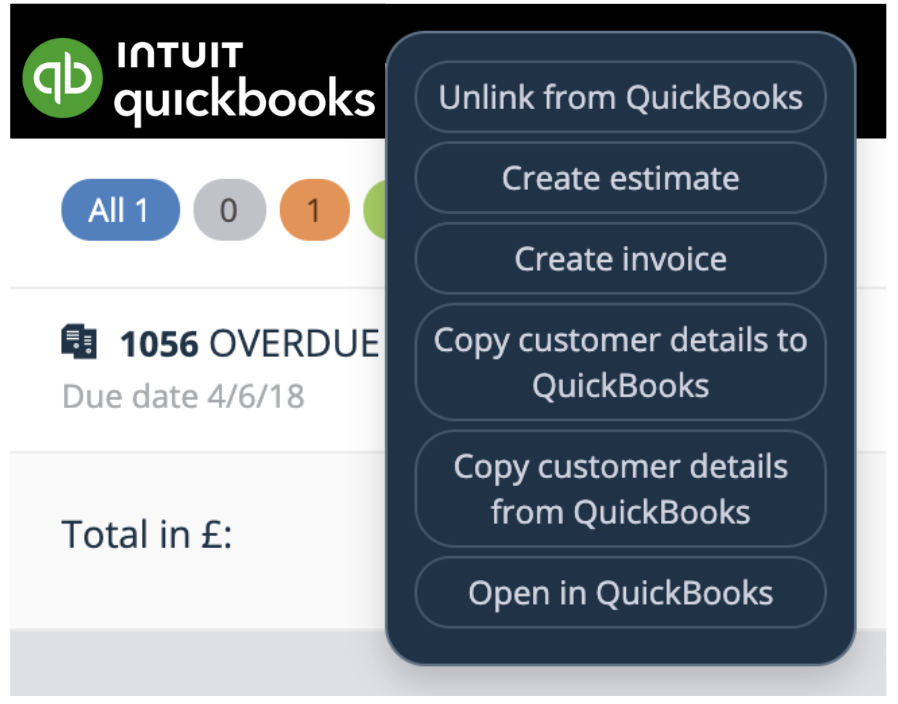Open overdue invoice 1056
The image size is (898, 704).
tap(249, 344)
